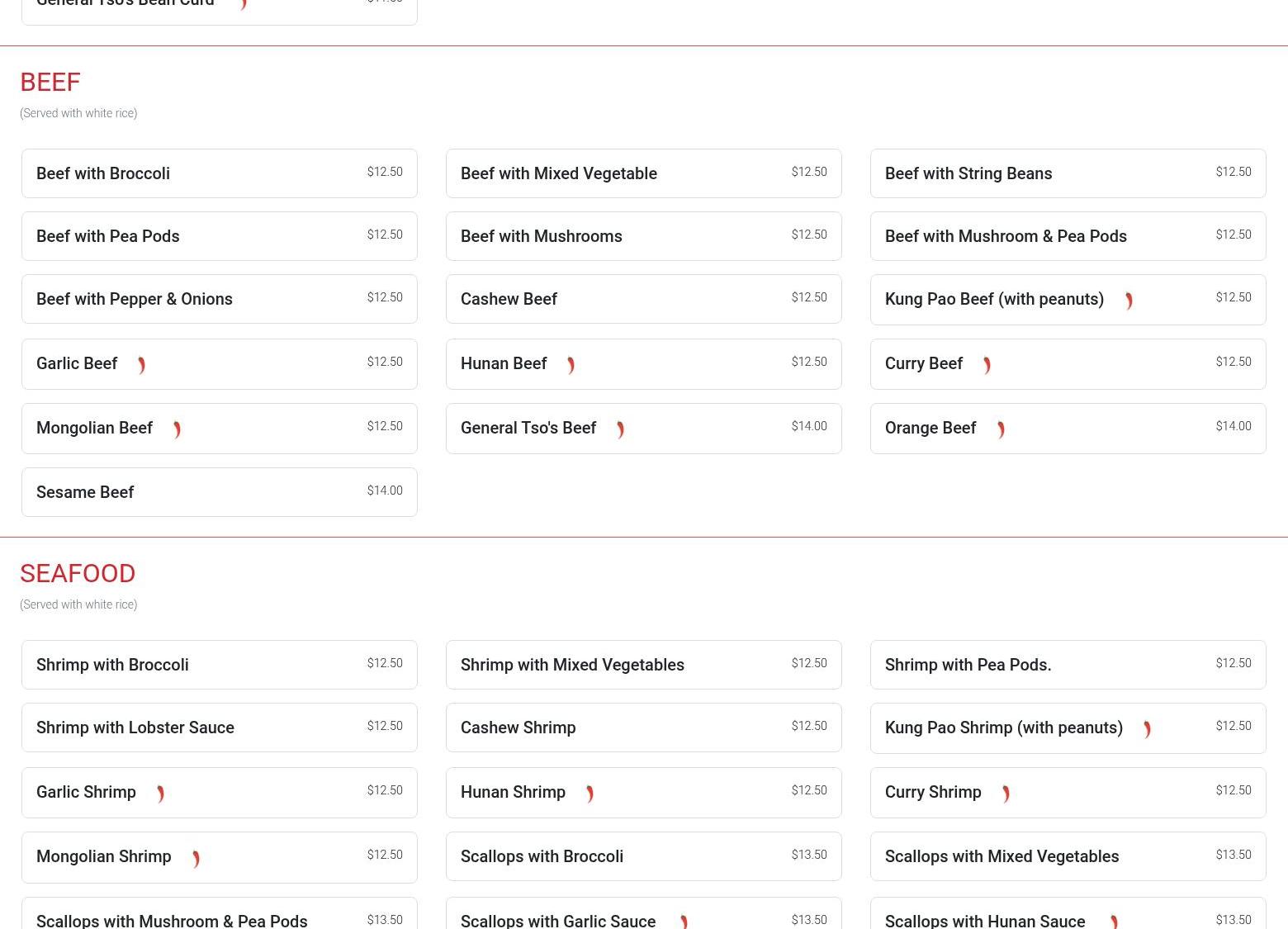Click the spicy chili icon beside Garlic Beef
Viewport: 1288px width, 929px height.
(141, 365)
